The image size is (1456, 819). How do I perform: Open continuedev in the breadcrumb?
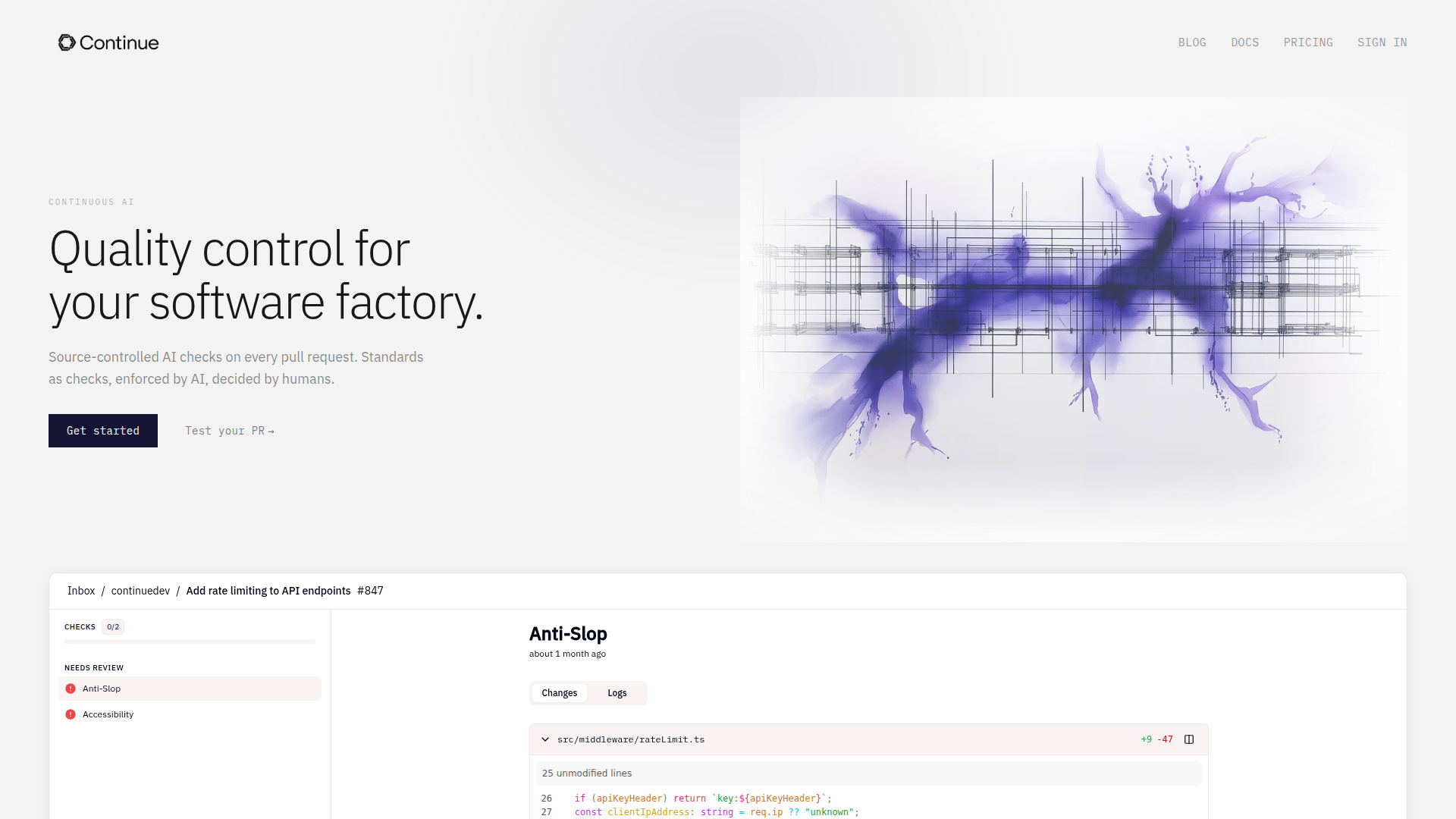pos(140,591)
